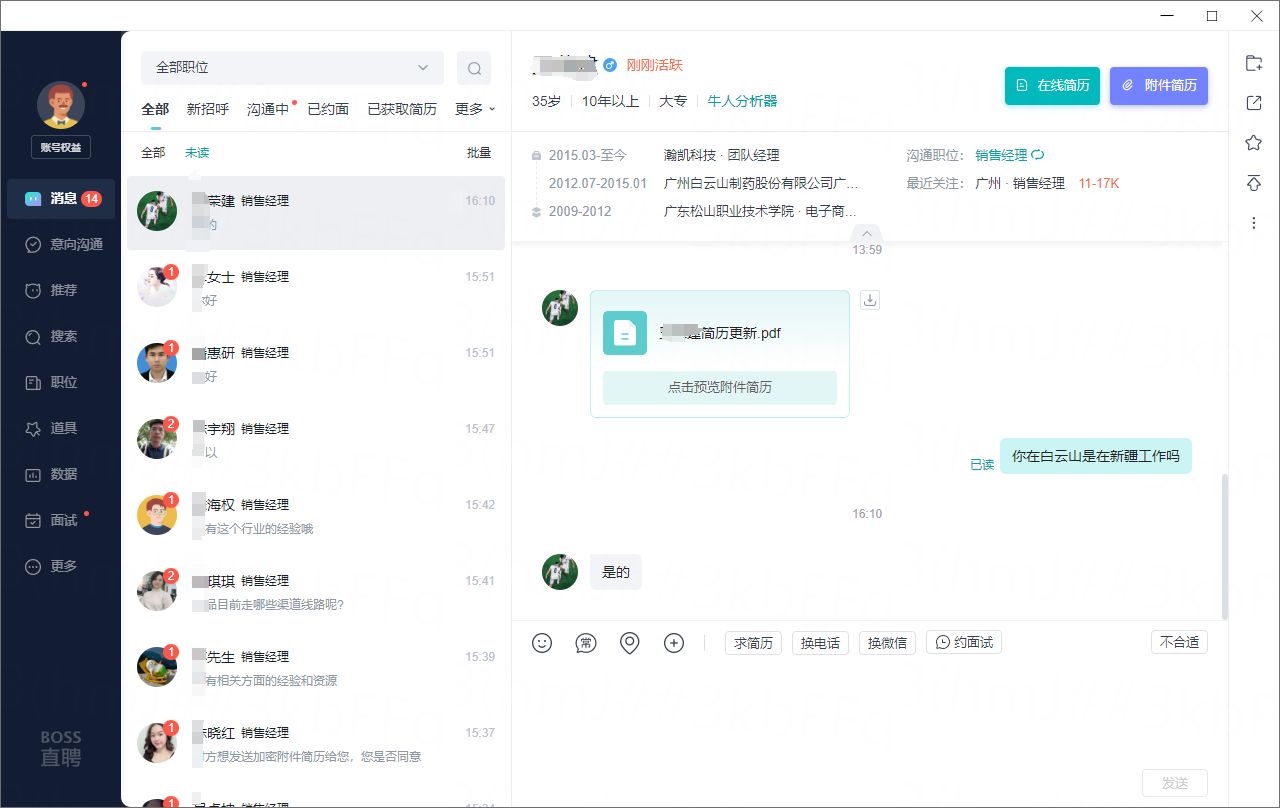The image size is (1280, 808).
Task: Open the 全部职位 dropdown
Action: tap(291, 68)
